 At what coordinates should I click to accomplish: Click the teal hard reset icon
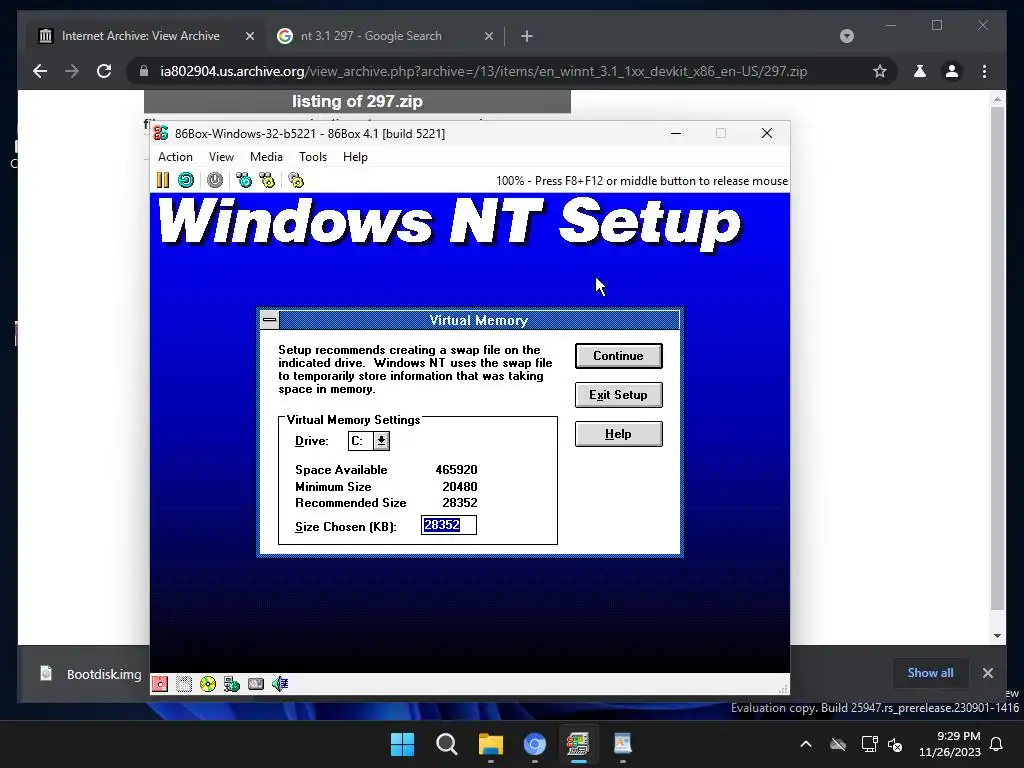(x=186, y=180)
